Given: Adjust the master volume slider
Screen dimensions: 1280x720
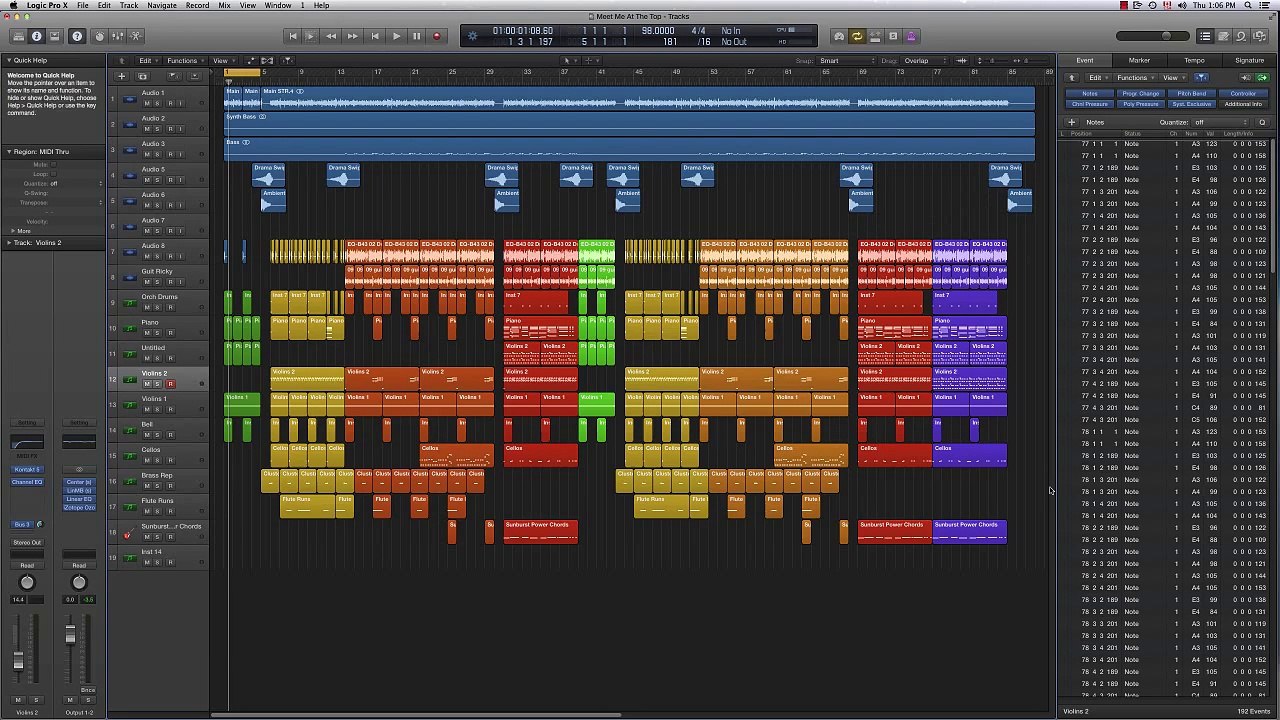Looking at the screenshot, I should click(x=1166, y=36).
